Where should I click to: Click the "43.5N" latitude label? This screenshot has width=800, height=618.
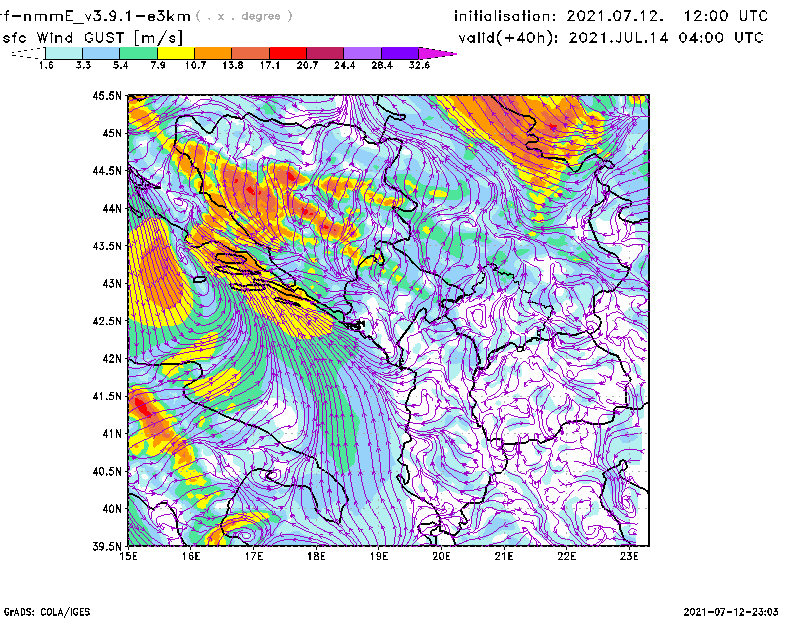click(x=108, y=246)
